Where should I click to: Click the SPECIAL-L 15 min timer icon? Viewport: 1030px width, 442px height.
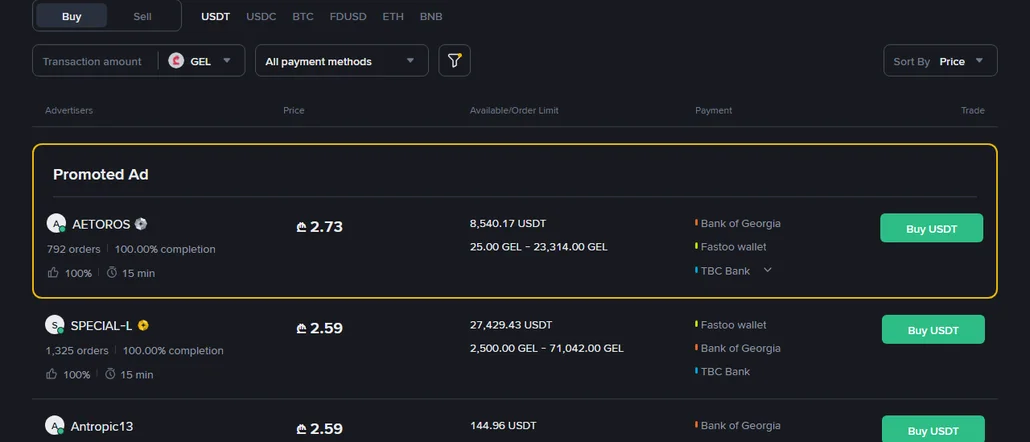(x=110, y=374)
